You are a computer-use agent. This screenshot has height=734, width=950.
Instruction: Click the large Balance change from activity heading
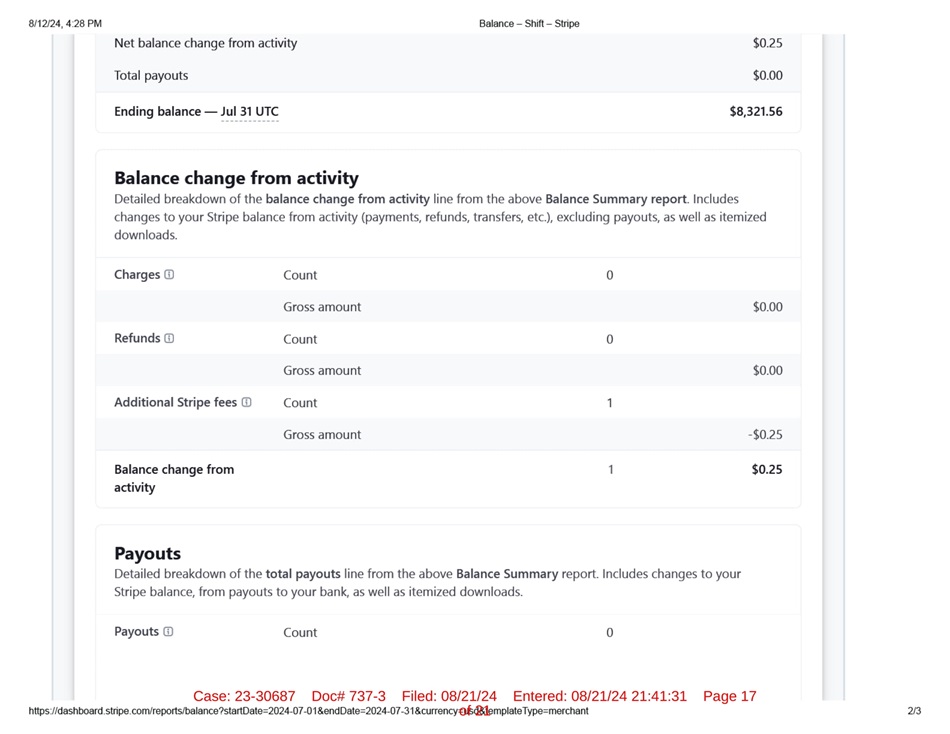click(236, 178)
